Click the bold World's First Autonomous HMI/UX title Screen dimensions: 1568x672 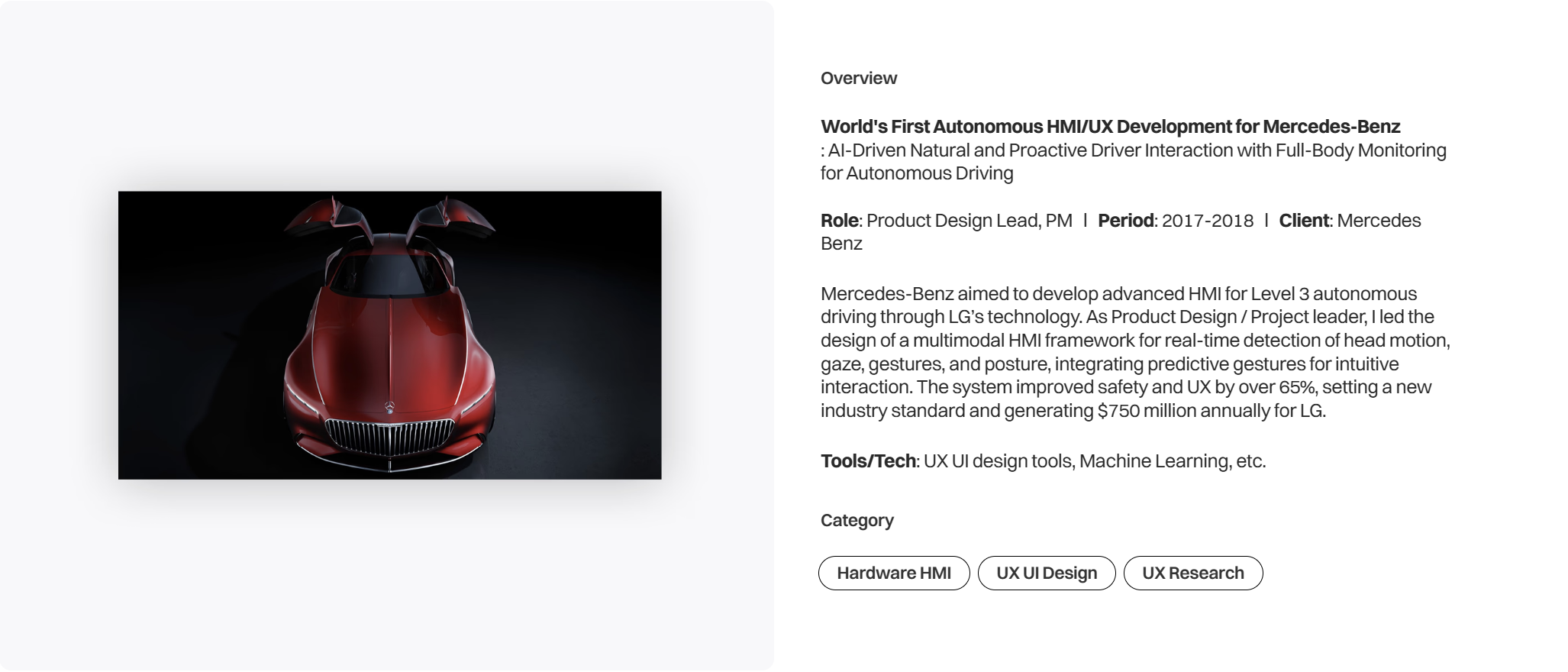pos(1110,127)
